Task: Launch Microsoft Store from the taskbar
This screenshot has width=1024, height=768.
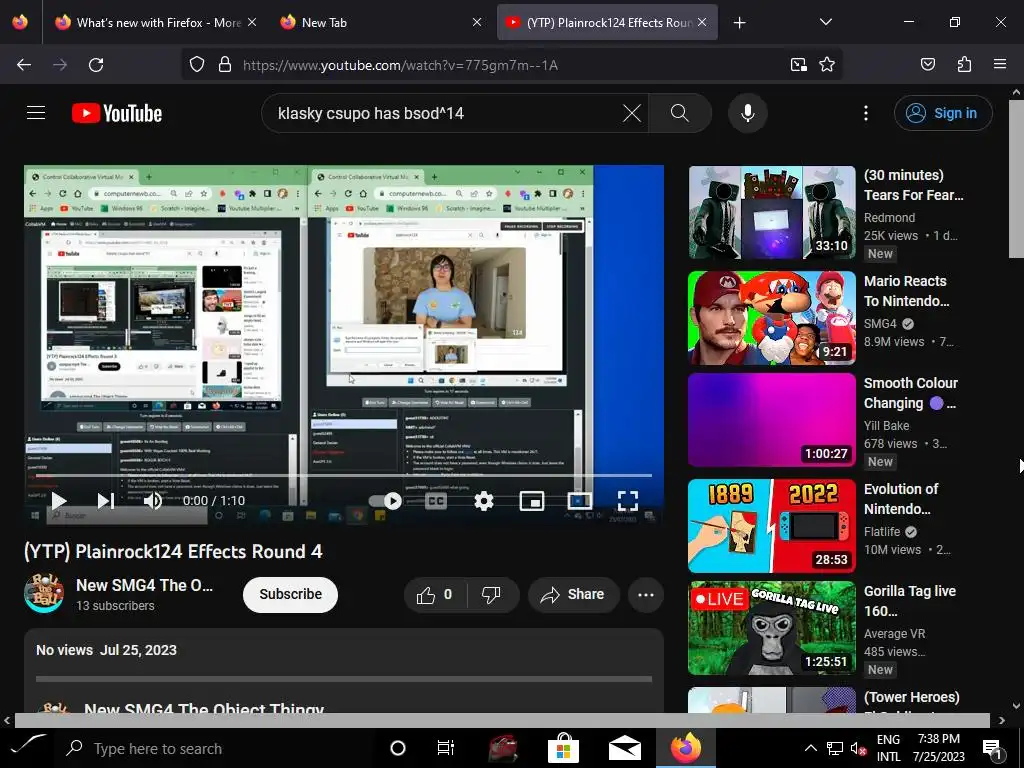Action: pyautogui.click(x=564, y=748)
